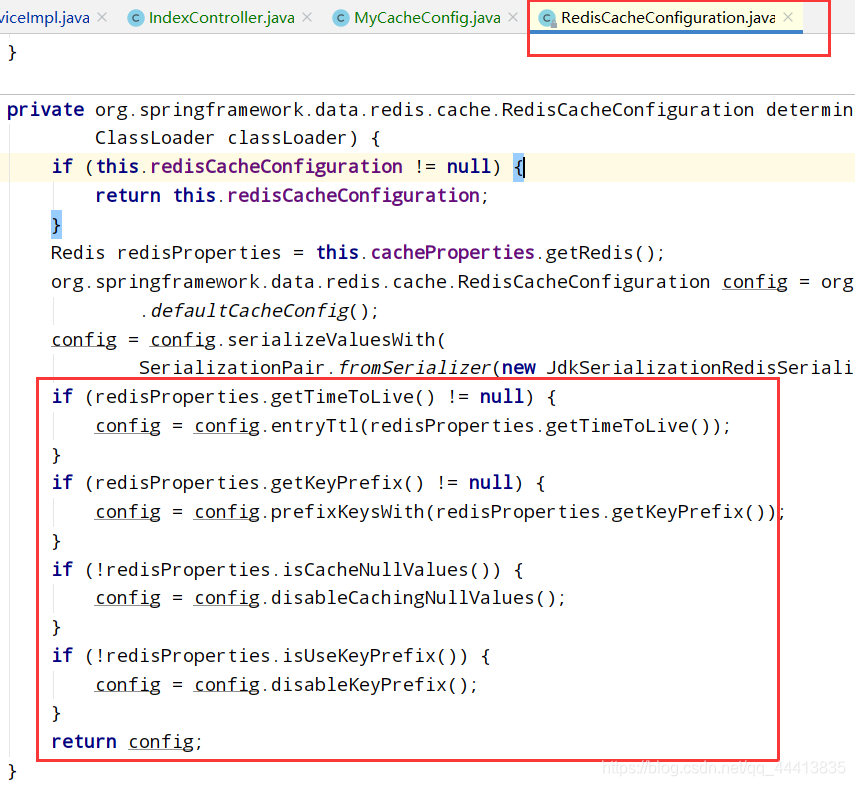Click '!redisProperties.isUseKeyPrefix()' condition

[281, 656]
